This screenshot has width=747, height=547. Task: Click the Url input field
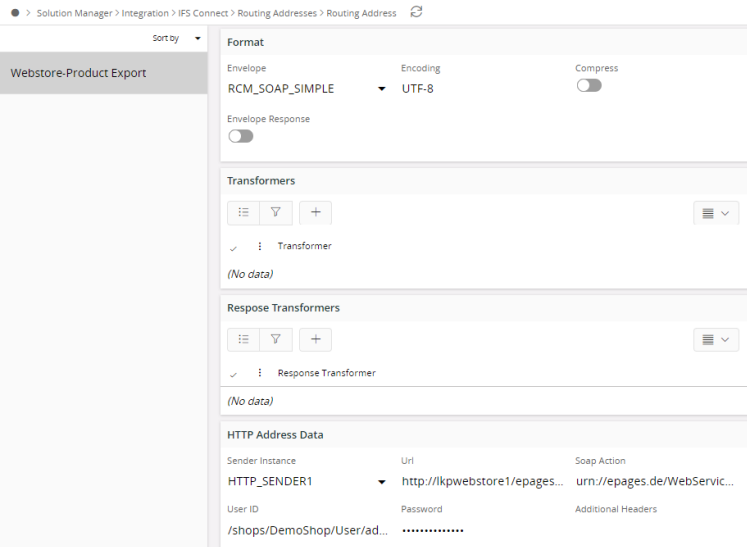pos(481,481)
